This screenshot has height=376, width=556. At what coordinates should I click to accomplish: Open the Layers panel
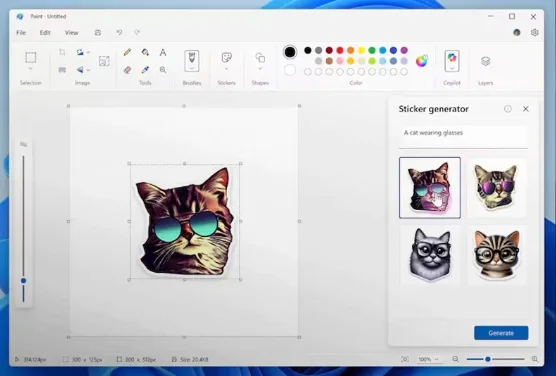(485, 61)
